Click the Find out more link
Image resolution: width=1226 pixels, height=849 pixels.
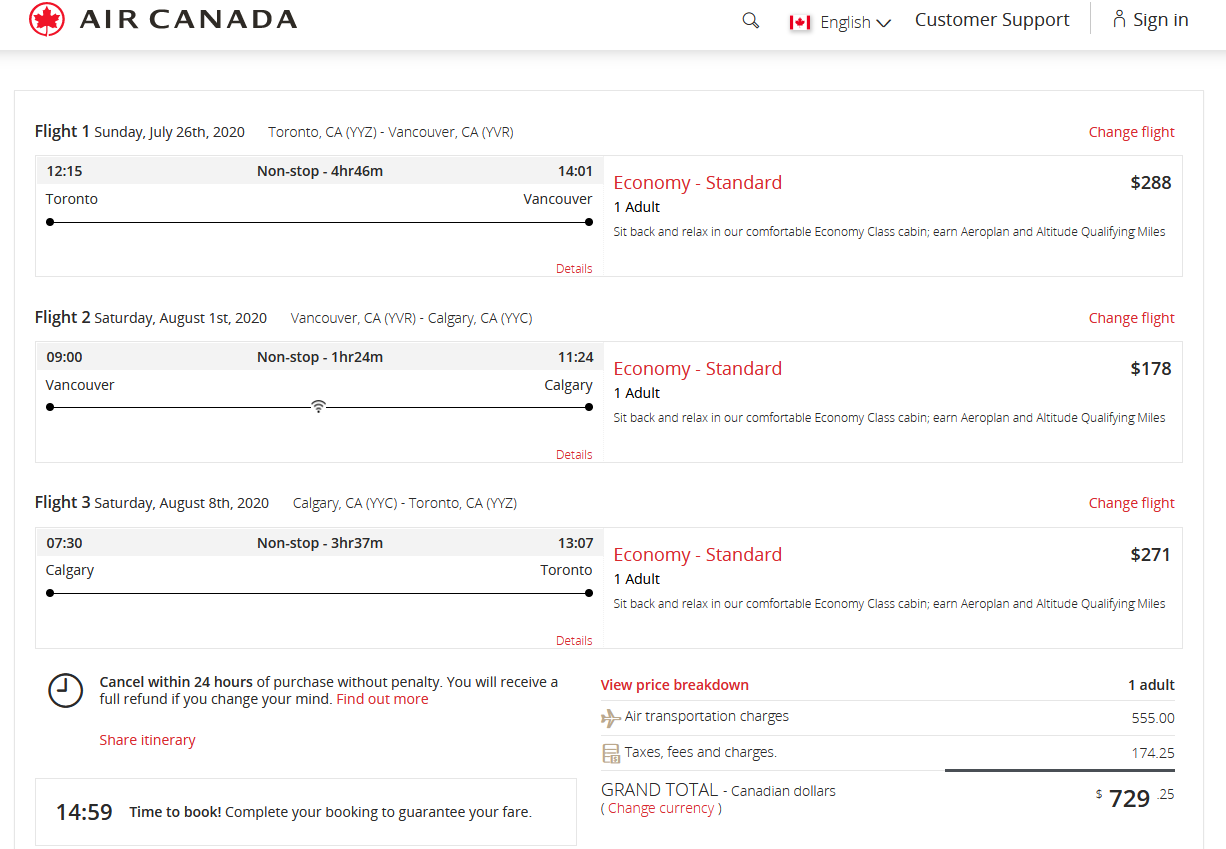click(x=382, y=699)
